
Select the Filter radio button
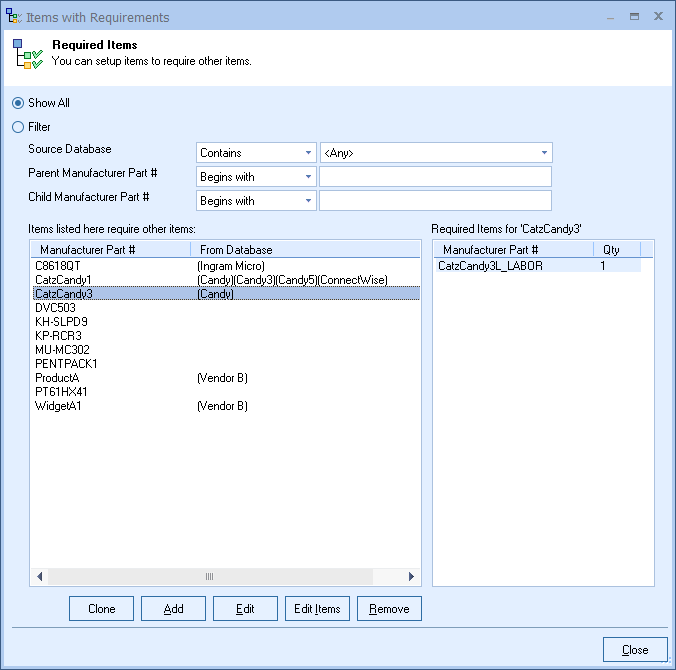(x=18, y=127)
